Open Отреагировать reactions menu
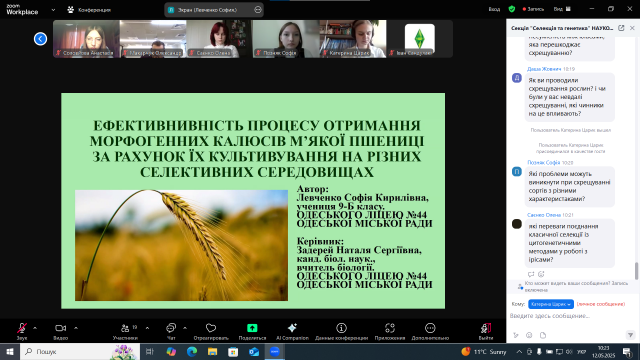This screenshot has height=360, width=640. 211,331
